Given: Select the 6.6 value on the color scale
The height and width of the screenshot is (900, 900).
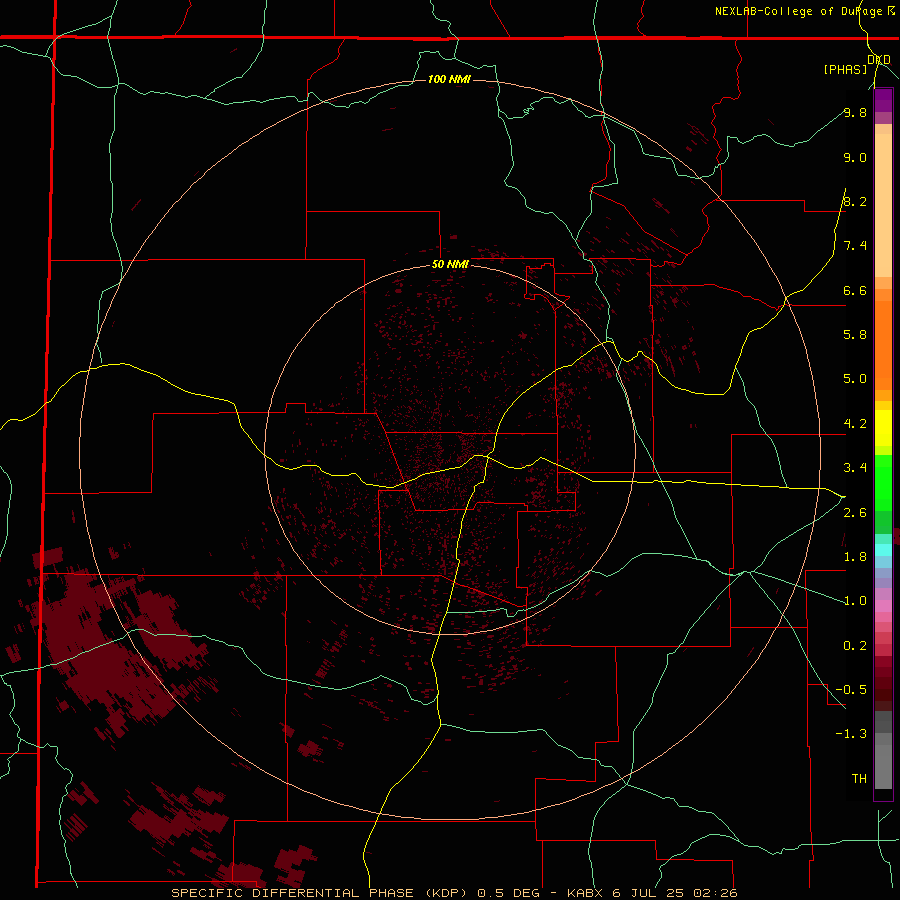Looking at the screenshot, I should 855,290.
